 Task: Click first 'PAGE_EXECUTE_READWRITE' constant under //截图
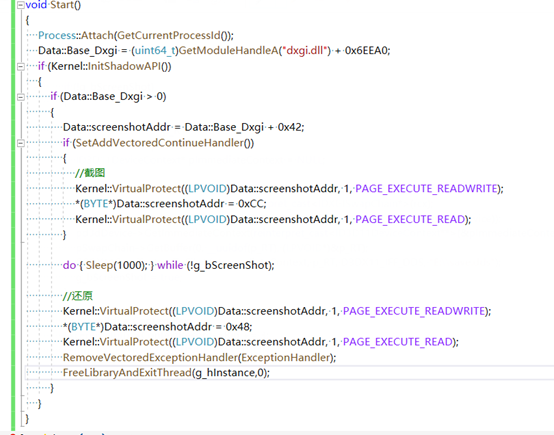tap(426, 189)
